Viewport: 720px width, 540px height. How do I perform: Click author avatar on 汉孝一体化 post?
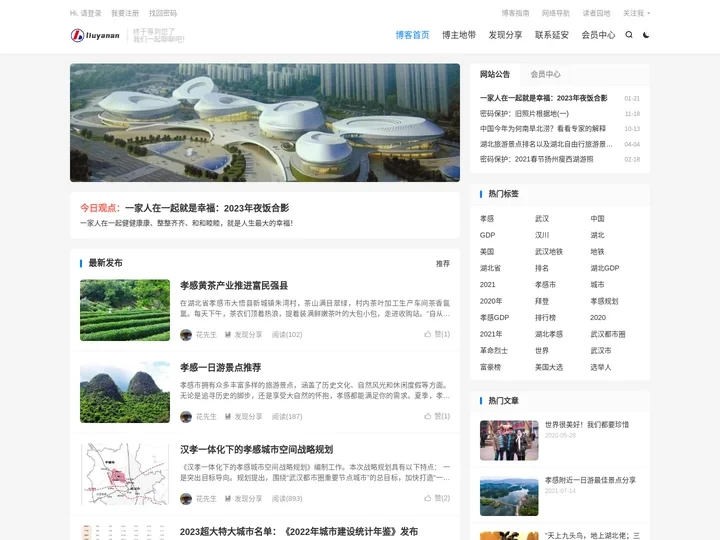pyautogui.click(x=186, y=499)
